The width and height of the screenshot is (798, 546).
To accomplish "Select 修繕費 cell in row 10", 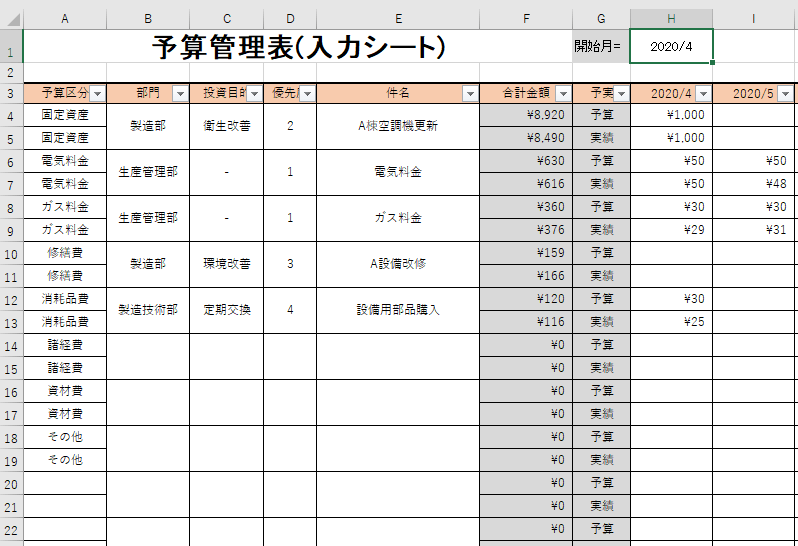I will pos(65,253).
